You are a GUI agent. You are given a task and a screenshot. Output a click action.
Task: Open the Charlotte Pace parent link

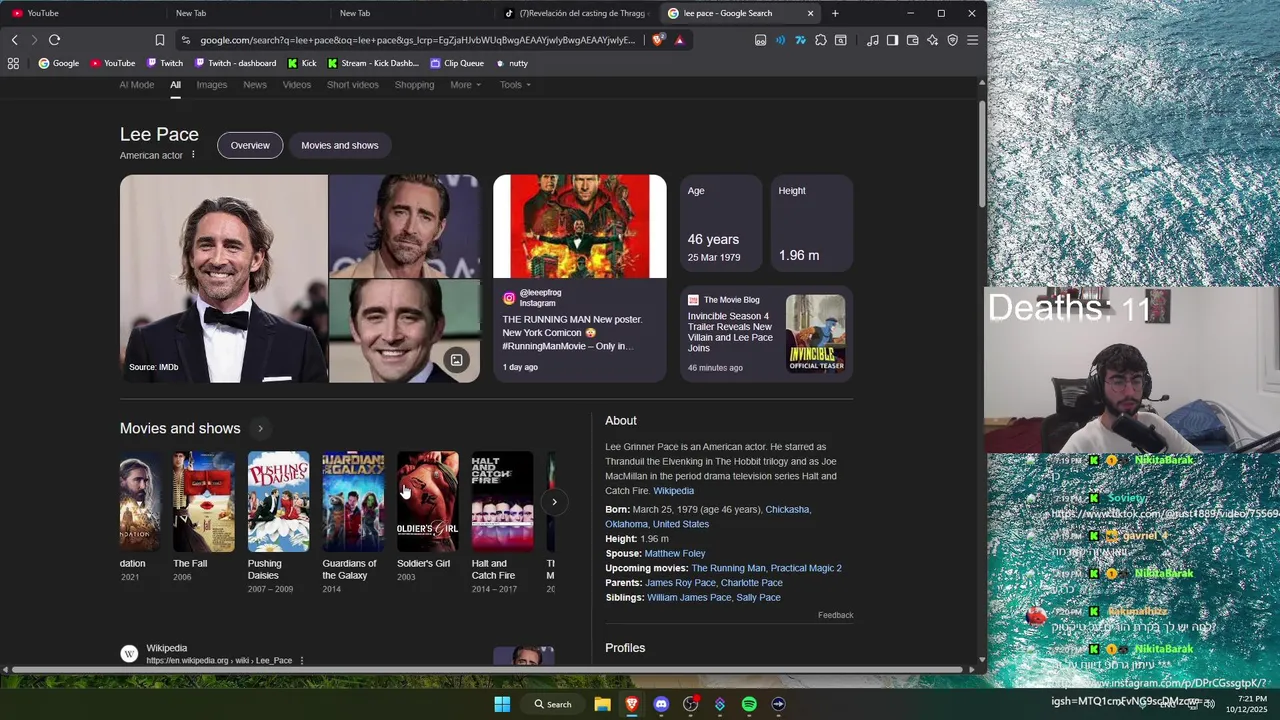click(752, 583)
